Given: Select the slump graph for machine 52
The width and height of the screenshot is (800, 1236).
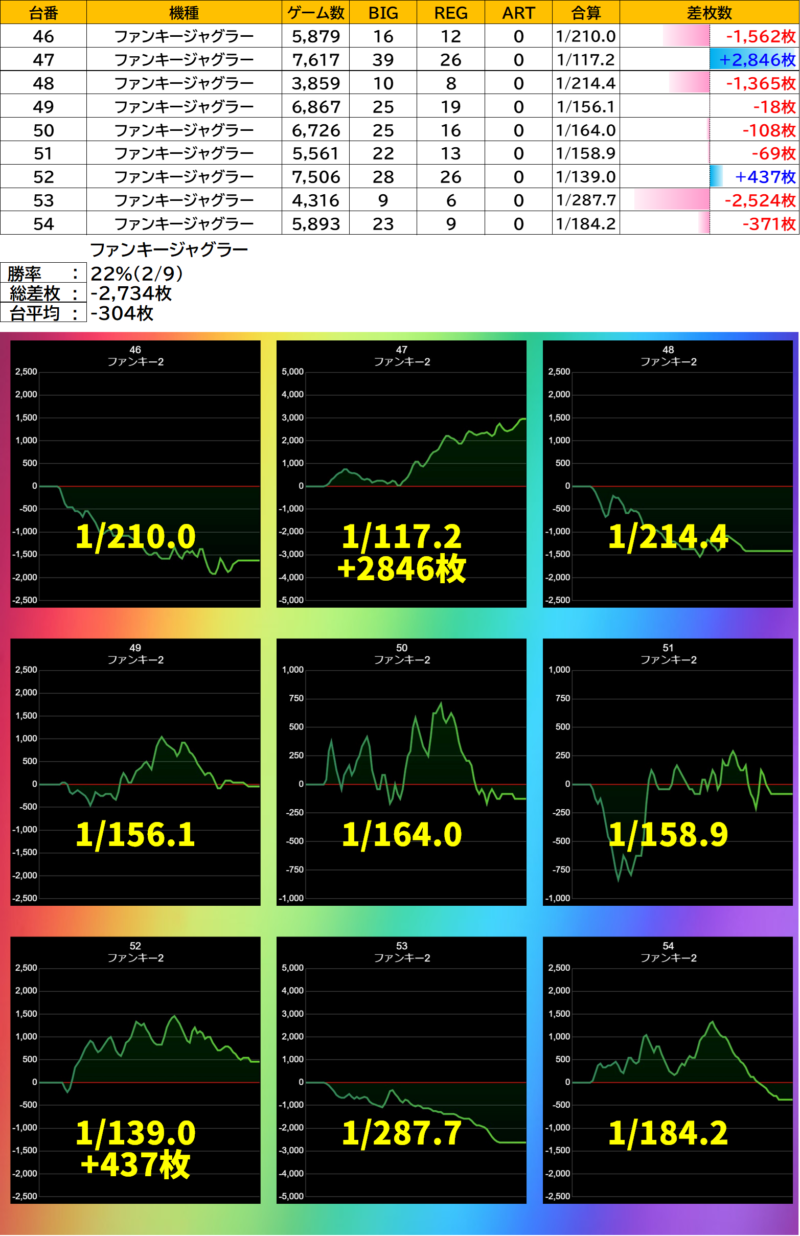Looking at the screenshot, I should 136,1070.
